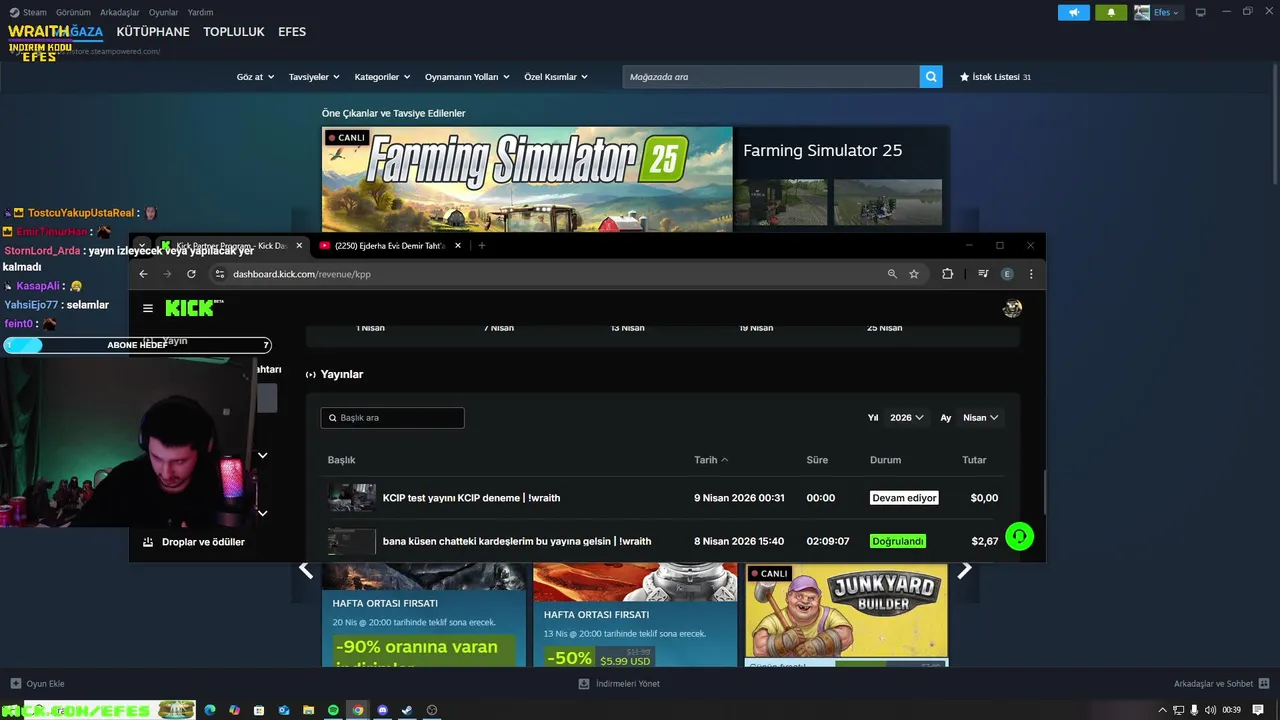Open the year 2026 dropdown

point(907,418)
